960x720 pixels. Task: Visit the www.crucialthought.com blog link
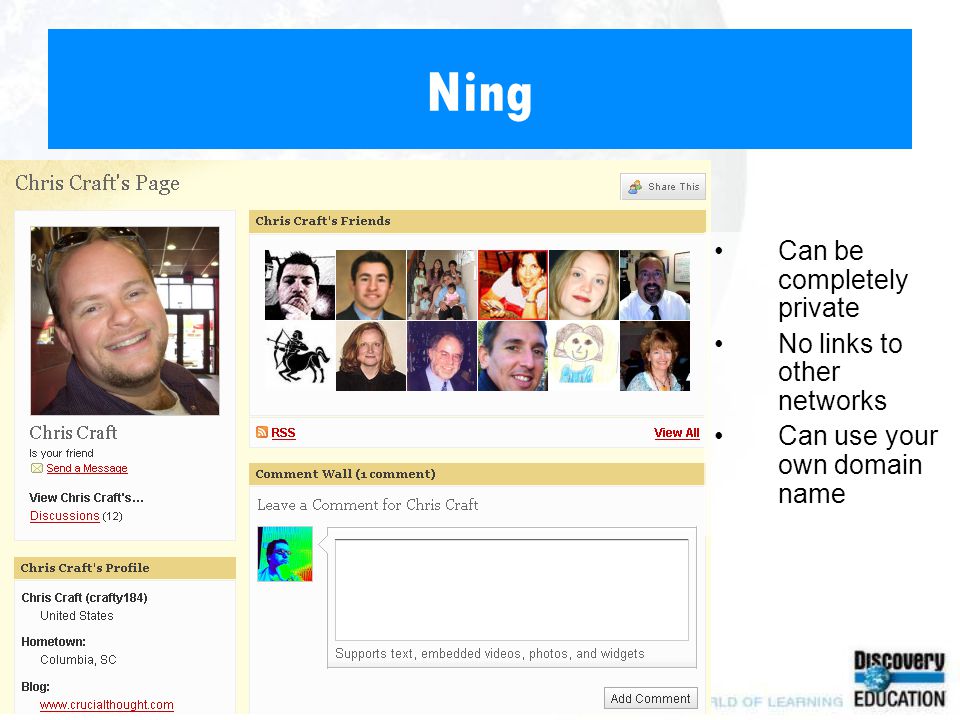click(x=107, y=705)
